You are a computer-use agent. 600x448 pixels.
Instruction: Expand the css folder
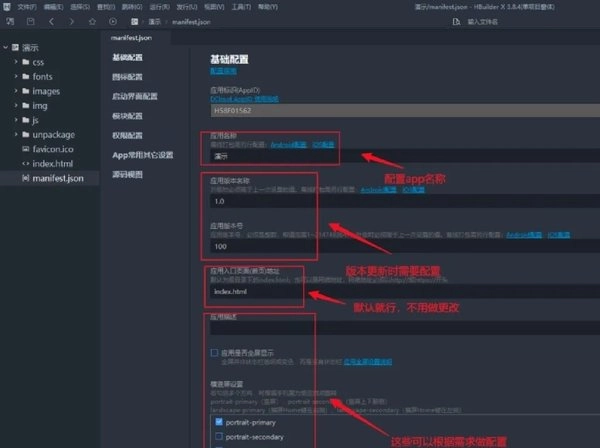coord(18,62)
